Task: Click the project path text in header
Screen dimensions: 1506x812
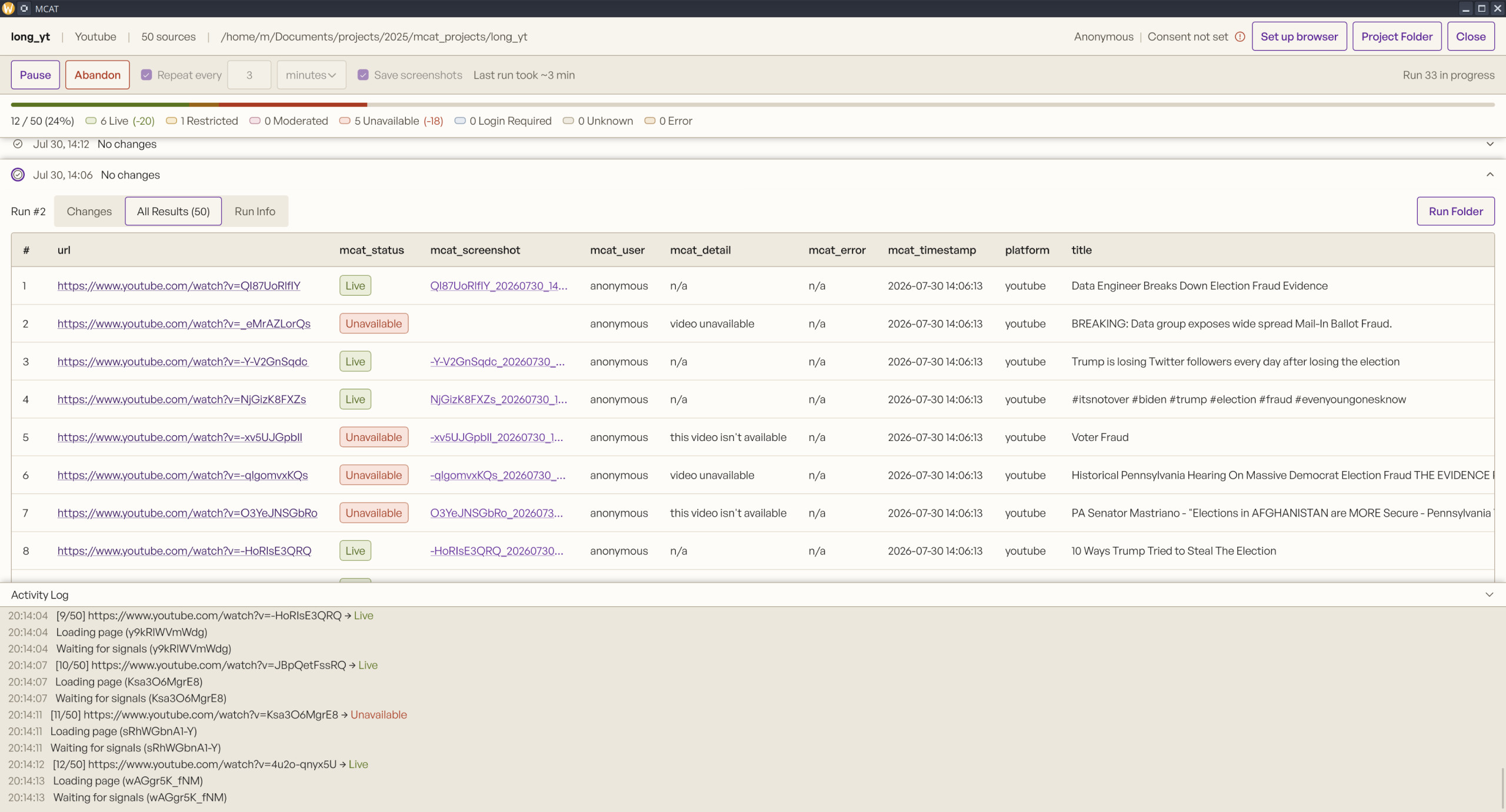Action: 374,36
